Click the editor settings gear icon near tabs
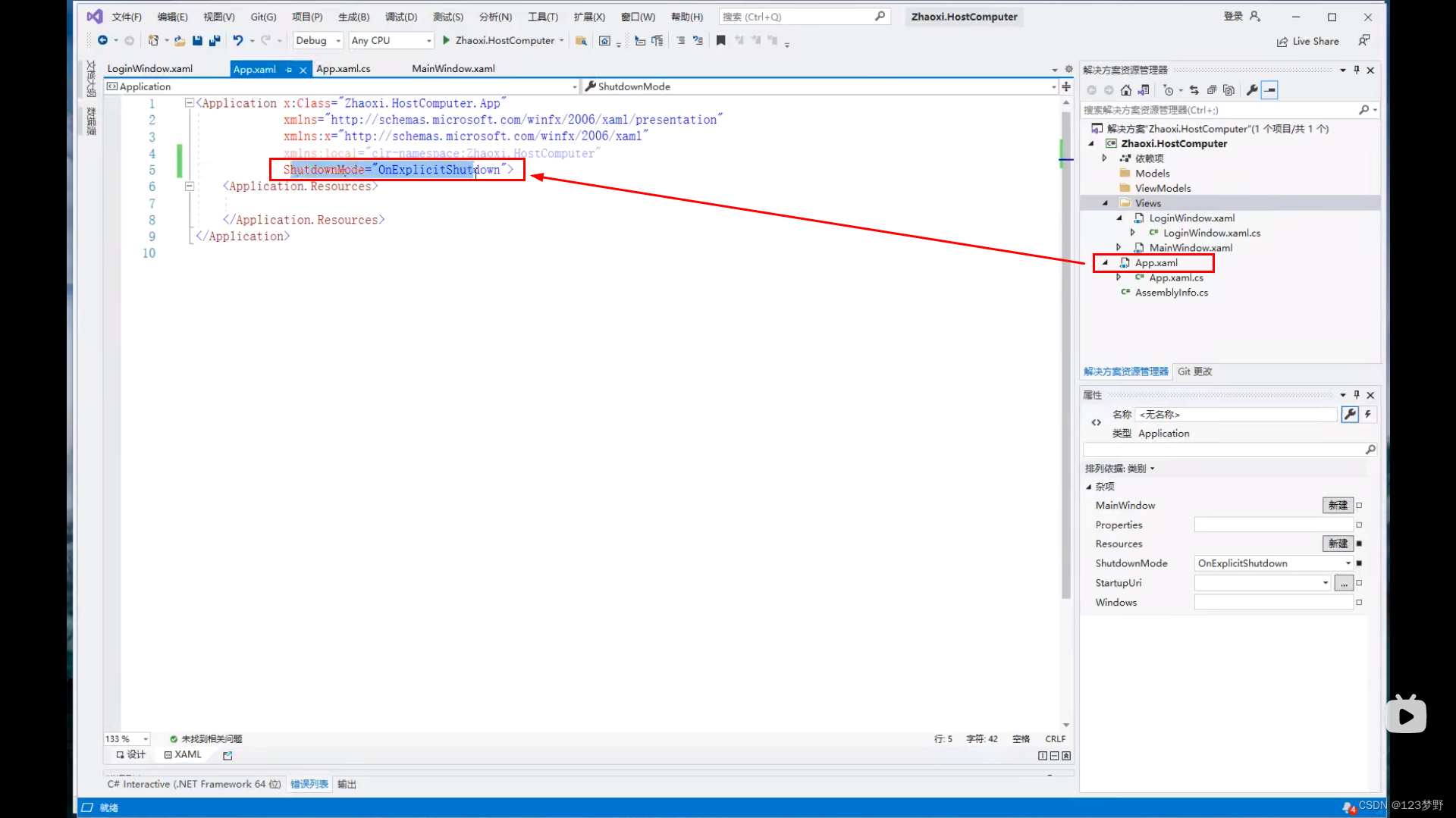This screenshot has height=818, width=1456. pyautogui.click(x=1069, y=69)
